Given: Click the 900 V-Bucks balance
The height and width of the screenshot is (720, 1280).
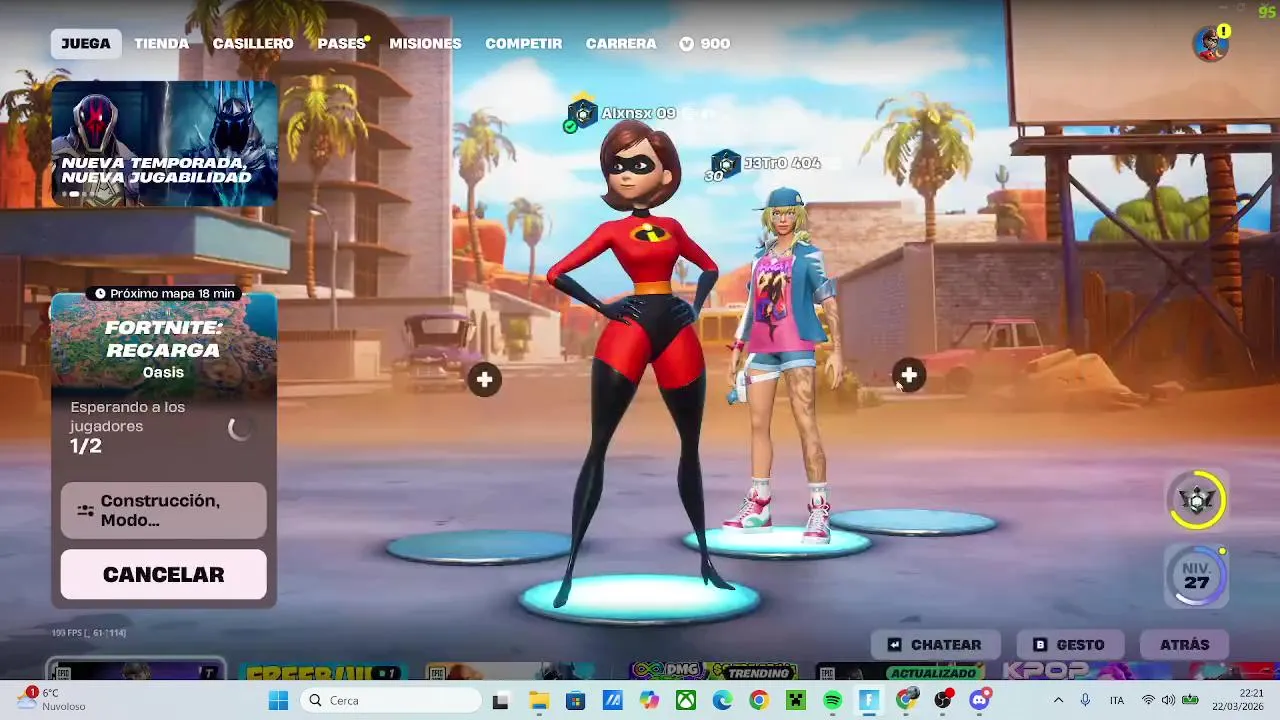Looking at the screenshot, I should click(705, 44).
